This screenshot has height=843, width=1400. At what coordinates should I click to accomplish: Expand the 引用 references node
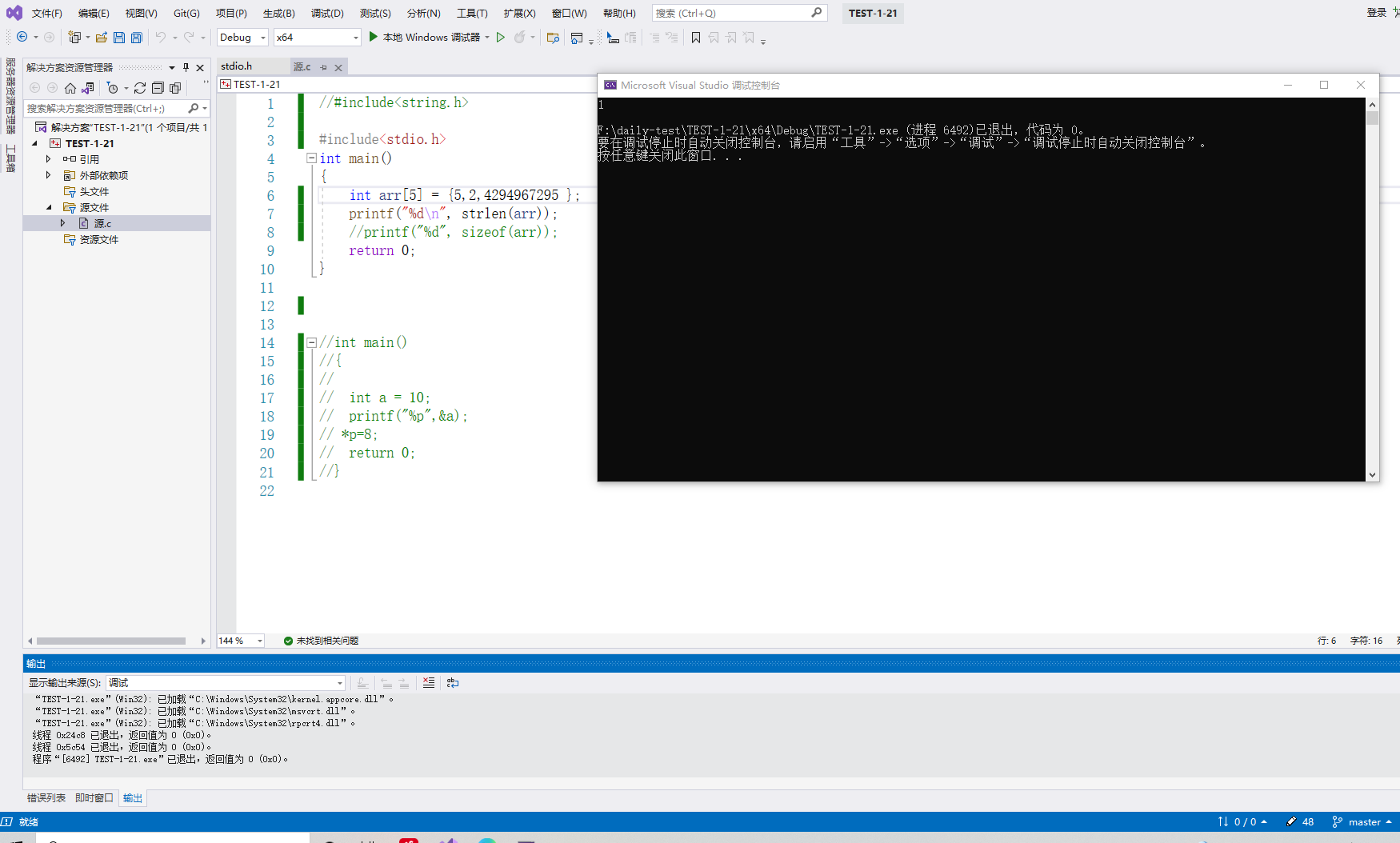pos(48,159)
